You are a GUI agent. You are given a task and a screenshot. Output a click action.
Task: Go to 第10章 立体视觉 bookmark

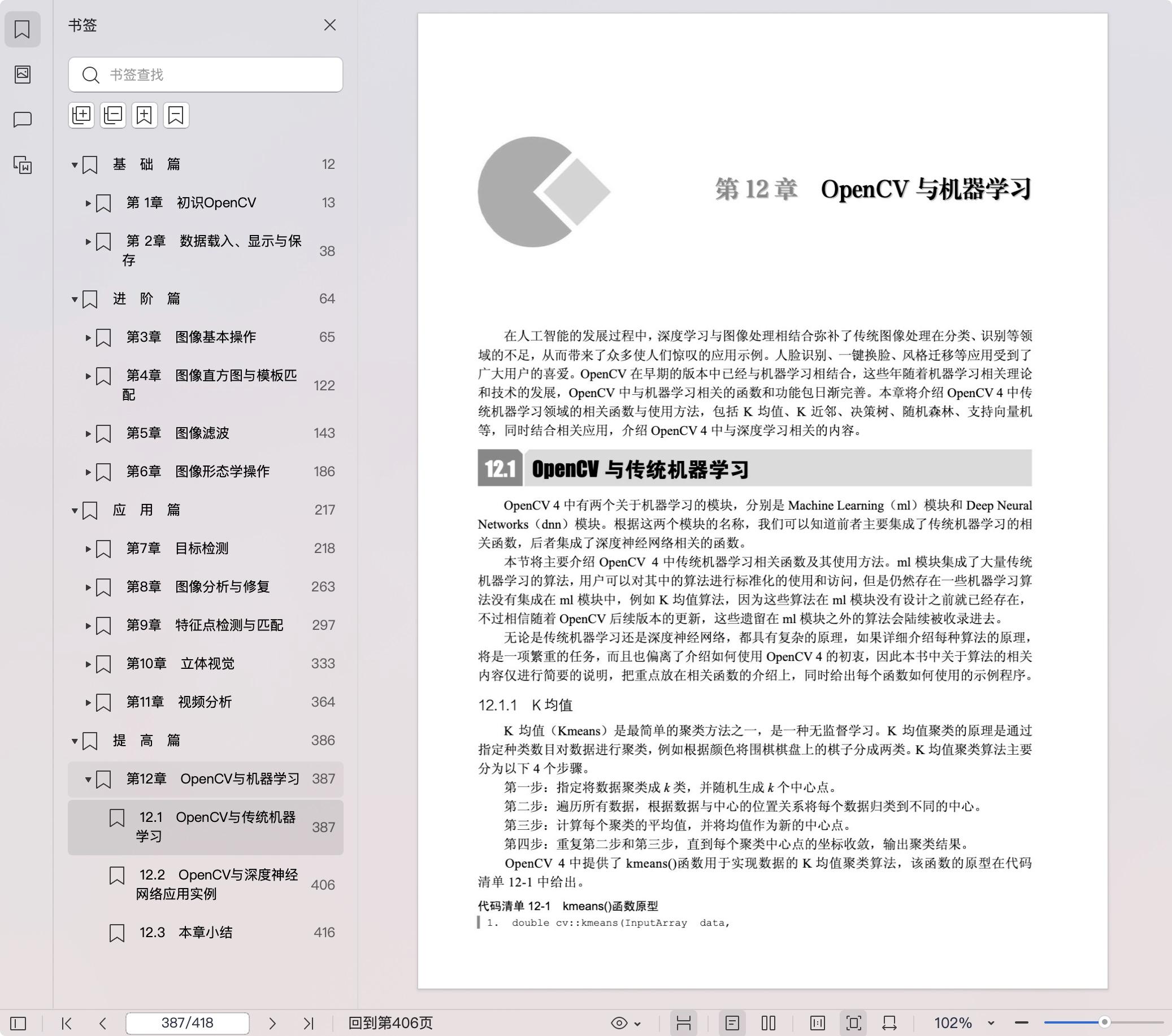180,663
